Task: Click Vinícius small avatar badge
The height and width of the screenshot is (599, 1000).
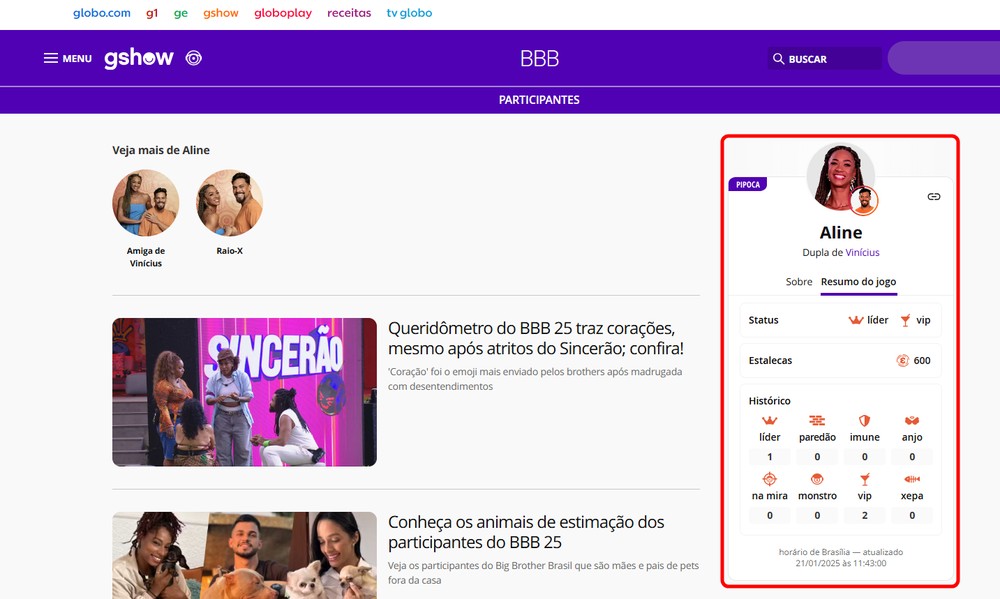Action: [x=864, y=201]
